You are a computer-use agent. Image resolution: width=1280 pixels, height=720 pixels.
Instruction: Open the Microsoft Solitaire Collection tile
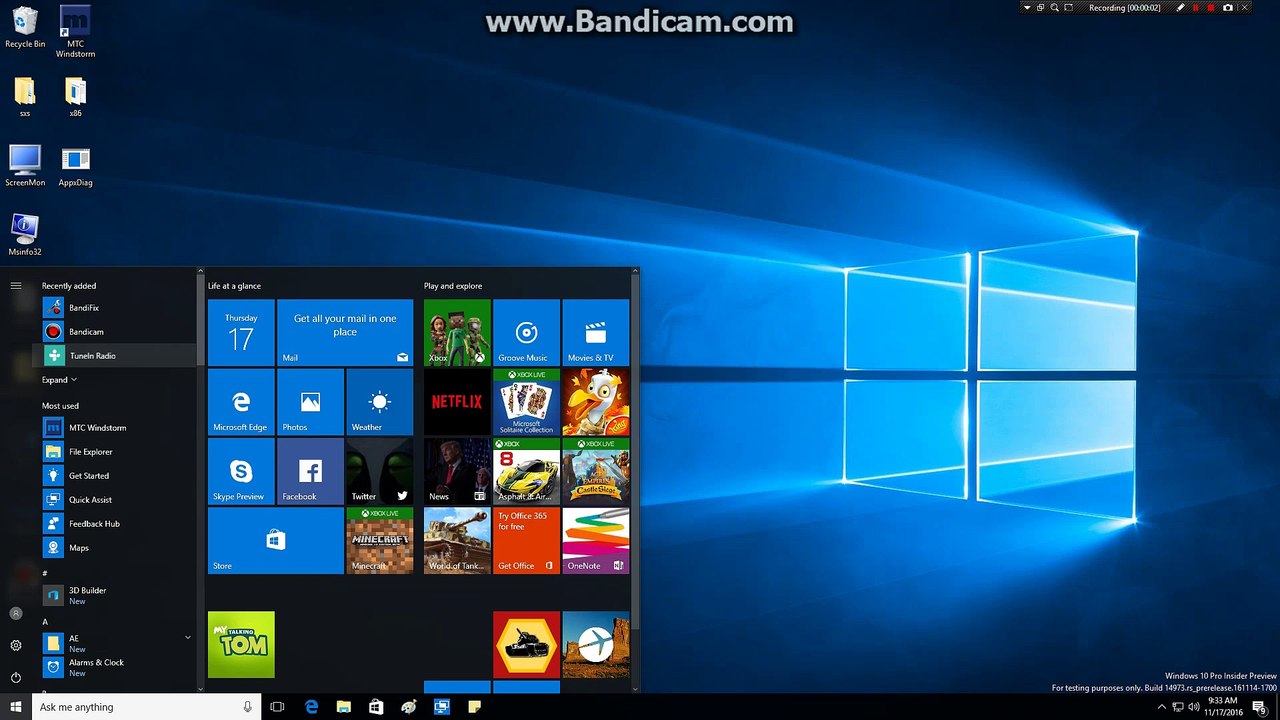[x=526, y=402]
